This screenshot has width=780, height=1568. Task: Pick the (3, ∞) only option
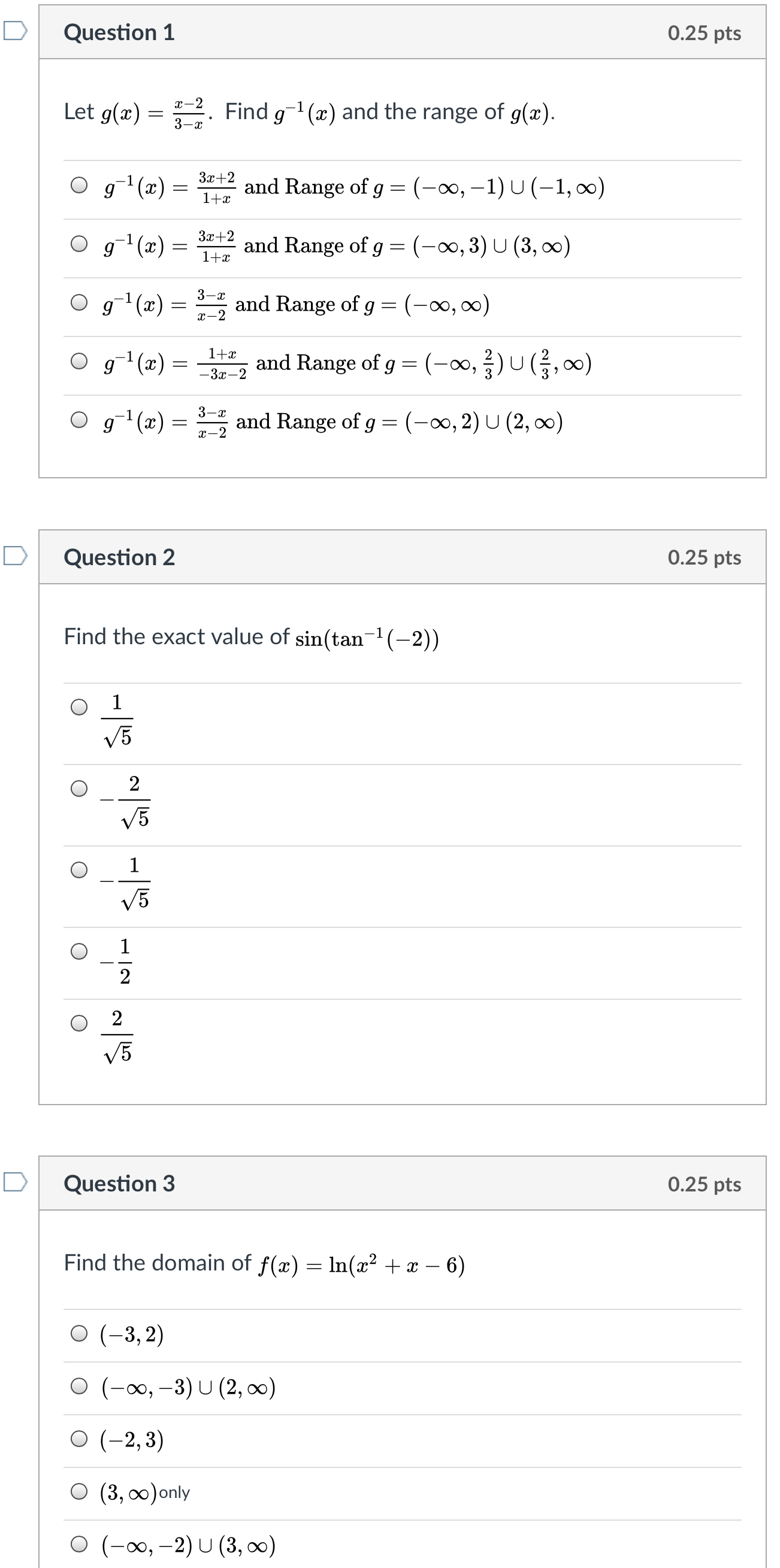(79, 1491)
